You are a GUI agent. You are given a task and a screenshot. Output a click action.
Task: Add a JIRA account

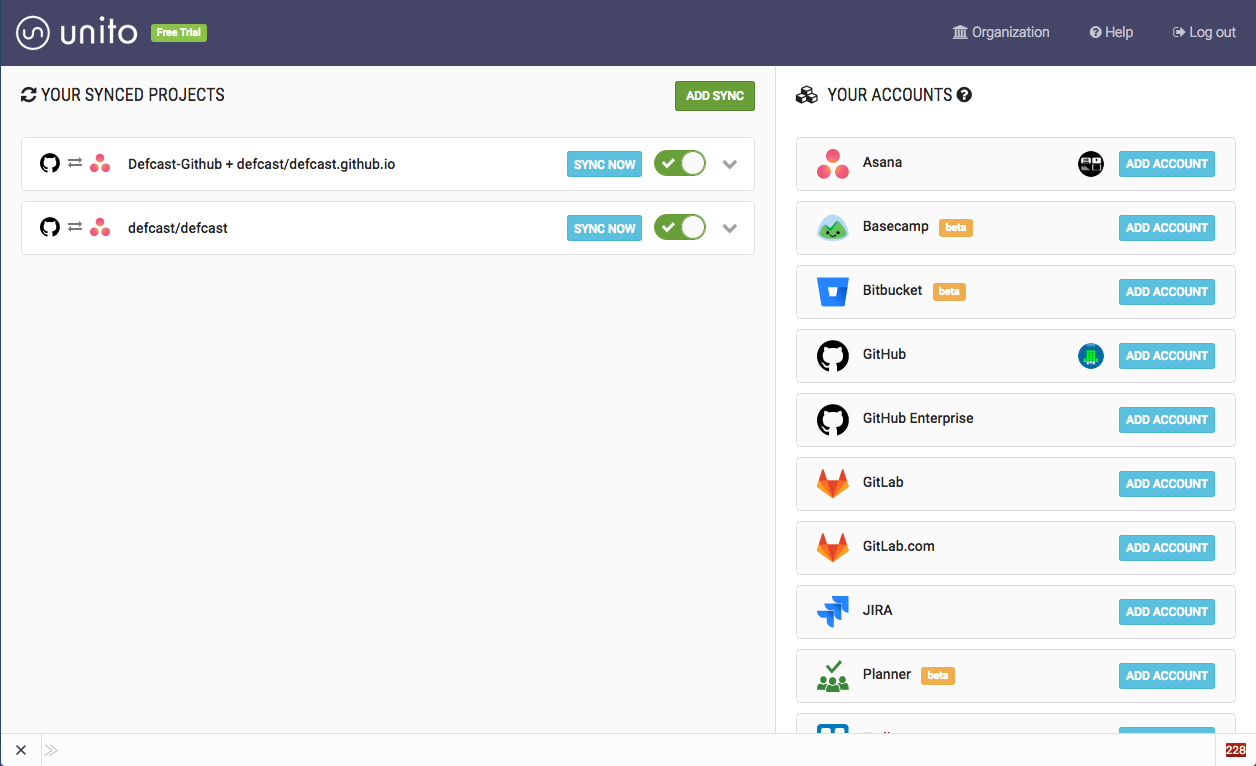[1167, 612]
